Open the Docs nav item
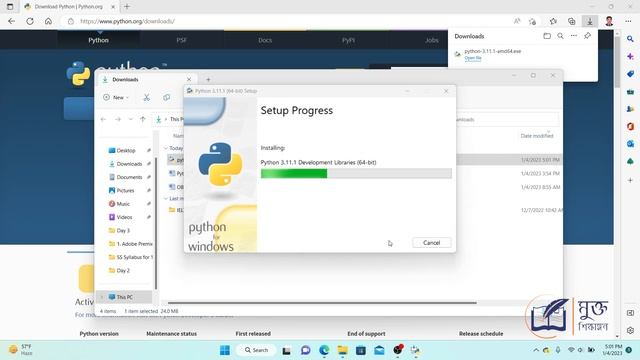640x360 pixels. pyautogui.click(x=265, y=40)
